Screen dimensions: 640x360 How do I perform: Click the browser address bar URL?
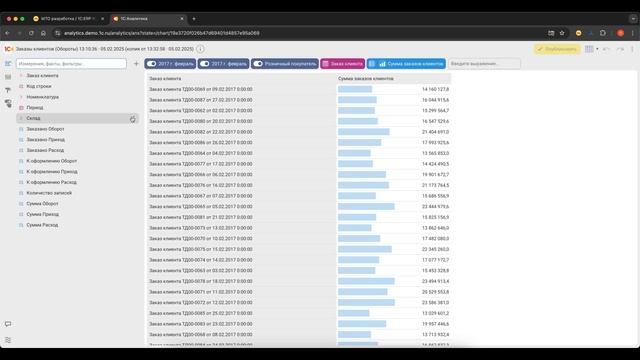pos(162,33)
